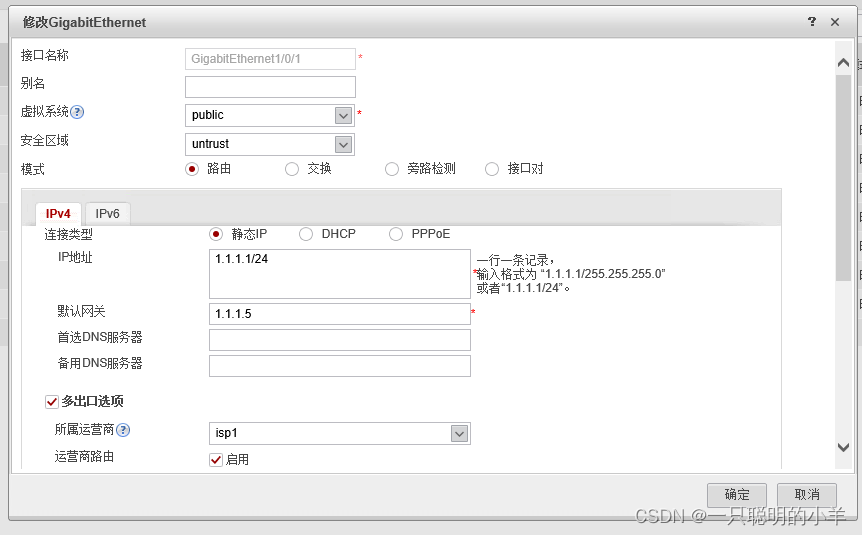Toggle the 多出口选项 checkbox
Screen dimensions: 862x535
tap(52, 402)
